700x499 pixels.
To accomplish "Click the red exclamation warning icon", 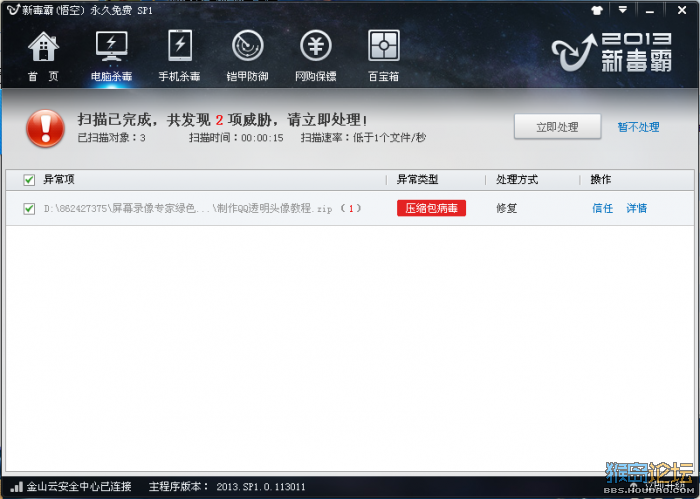I will [x=45, y=128].
